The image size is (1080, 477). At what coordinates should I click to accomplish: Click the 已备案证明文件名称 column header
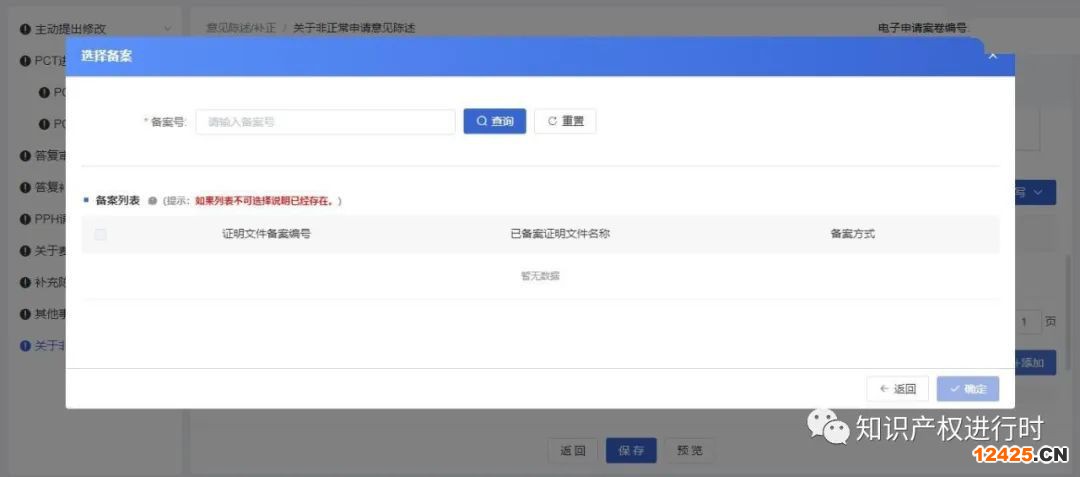pos(559,234)
